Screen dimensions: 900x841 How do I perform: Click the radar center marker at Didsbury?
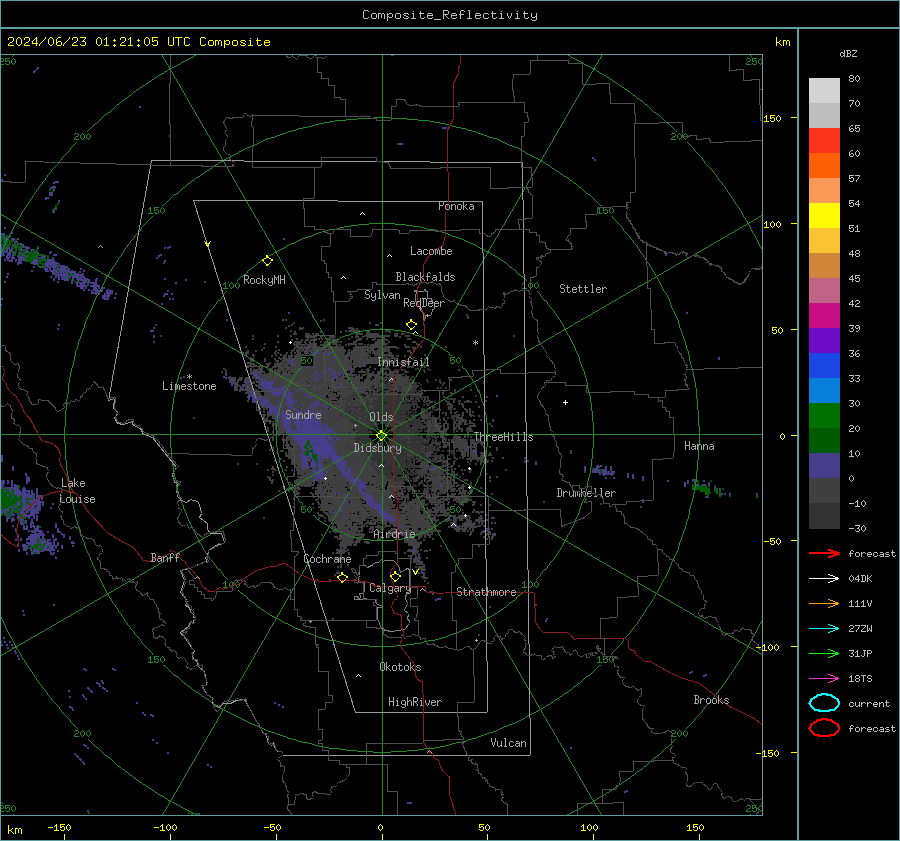pyautogui.click(x=382, y=436)
